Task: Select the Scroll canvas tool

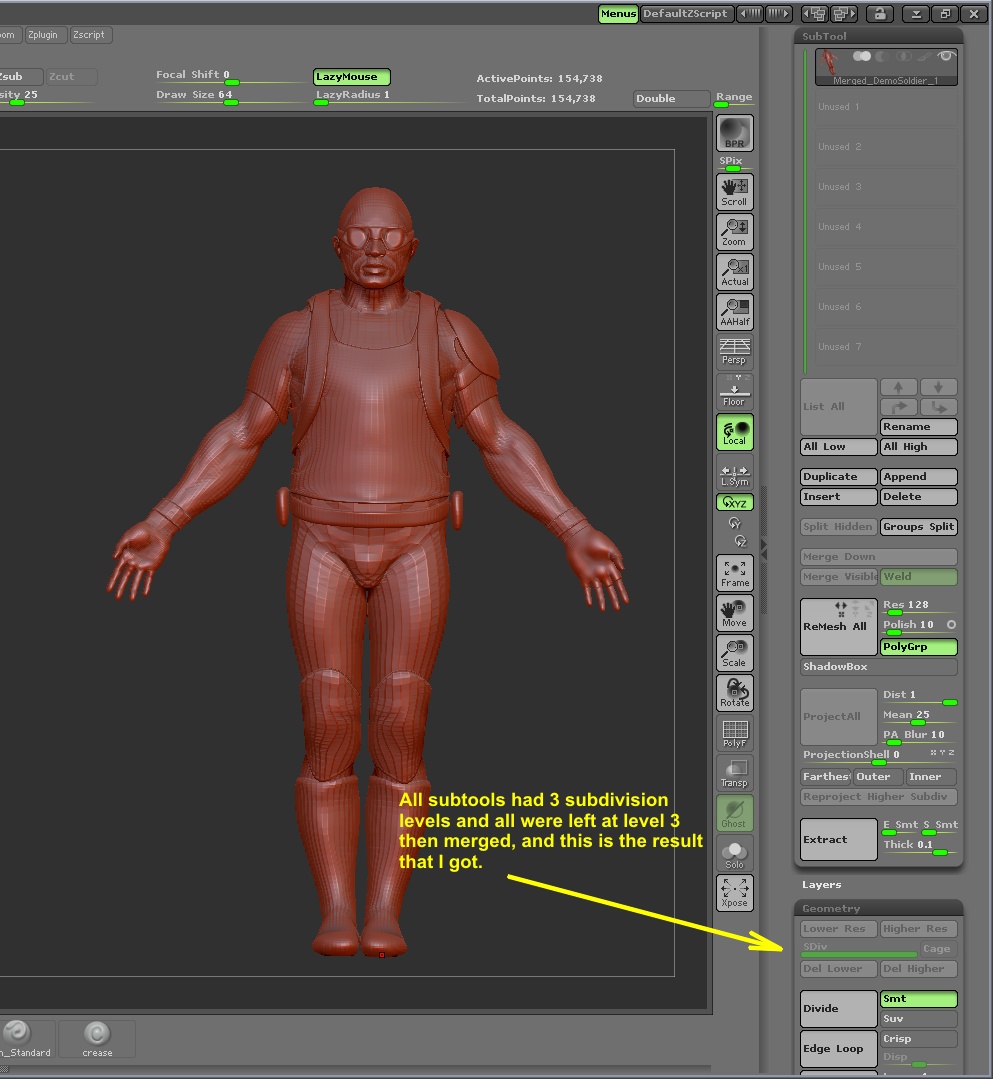Action: tap(735, 190)
